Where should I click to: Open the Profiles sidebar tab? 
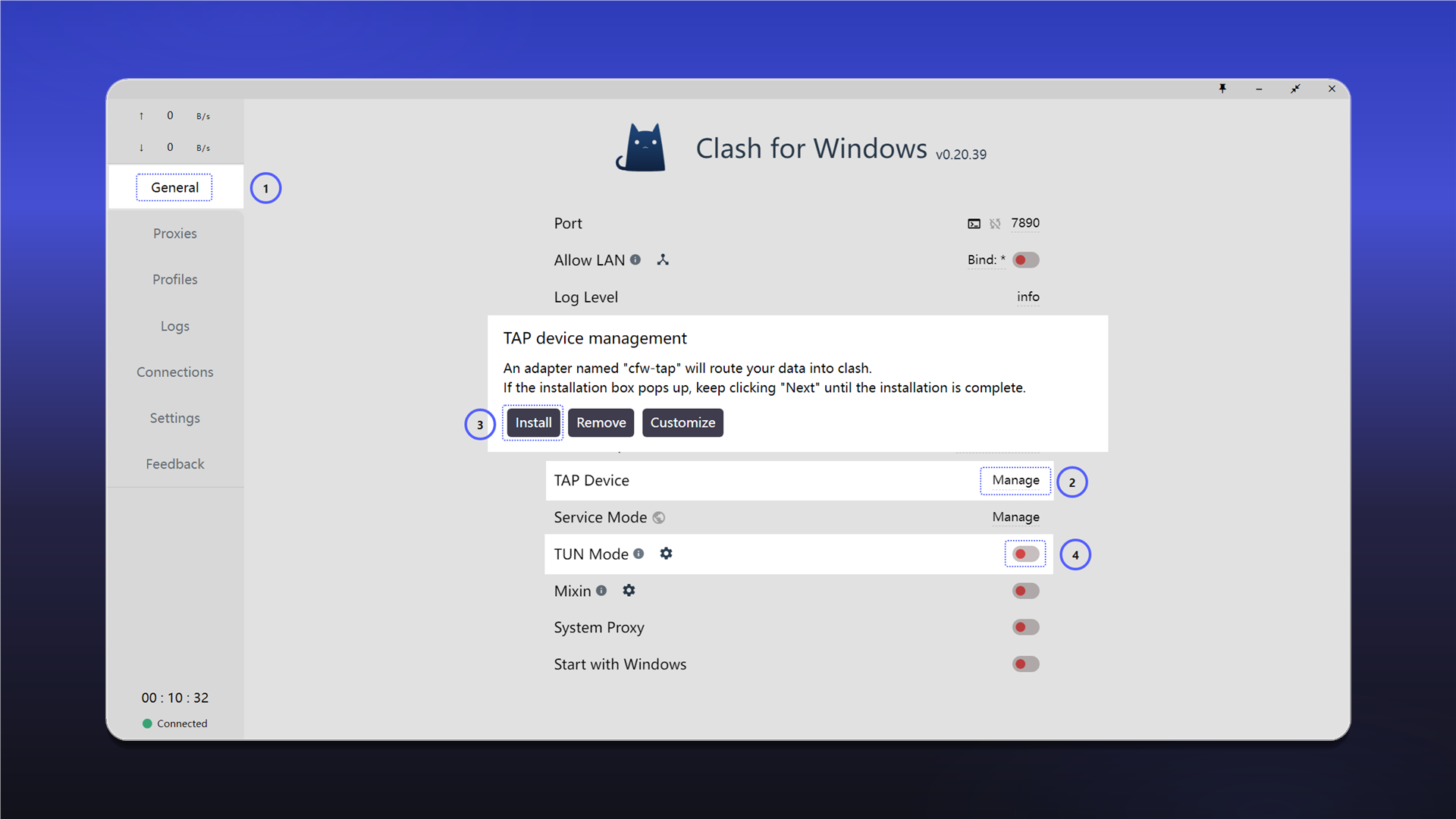click(x=175, y=279)
